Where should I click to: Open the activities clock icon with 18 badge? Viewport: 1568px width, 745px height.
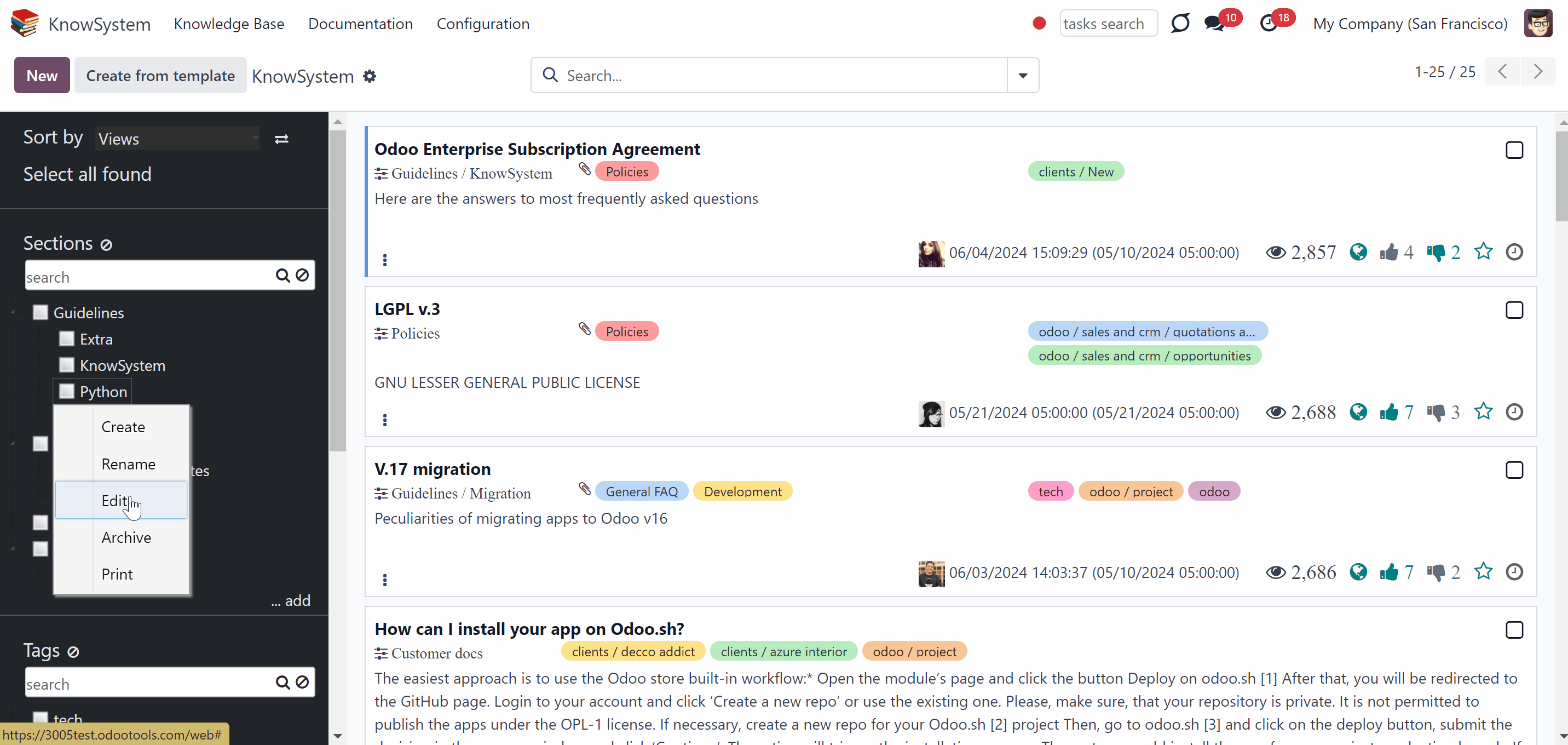click(x=1268, y=23)
